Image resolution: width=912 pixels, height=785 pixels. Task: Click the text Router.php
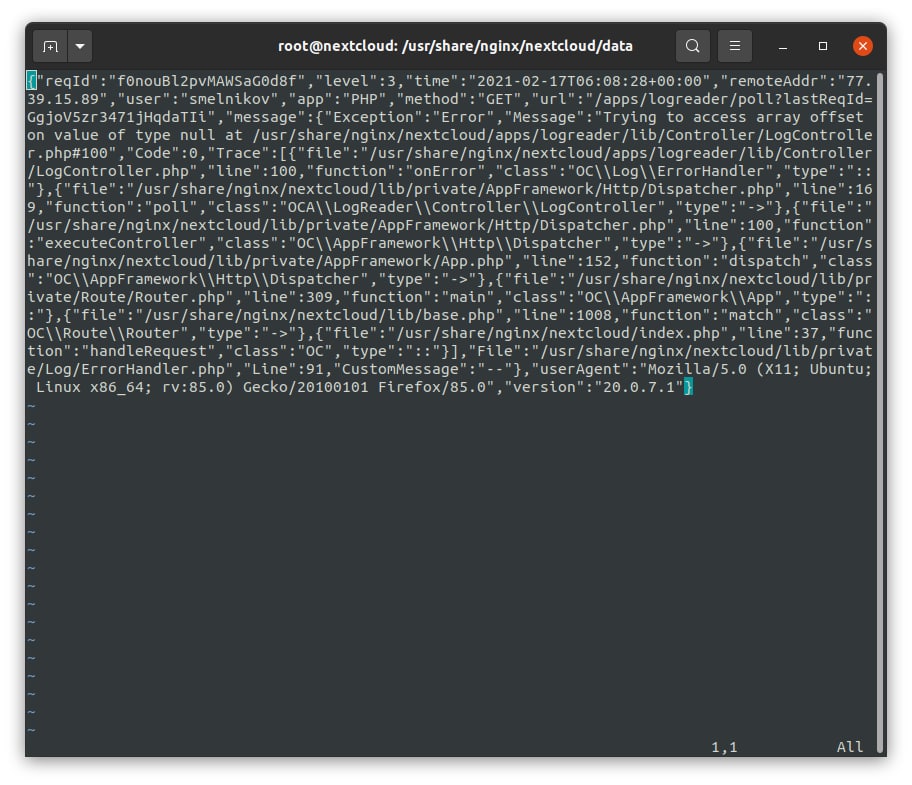(x=180, y=297)
